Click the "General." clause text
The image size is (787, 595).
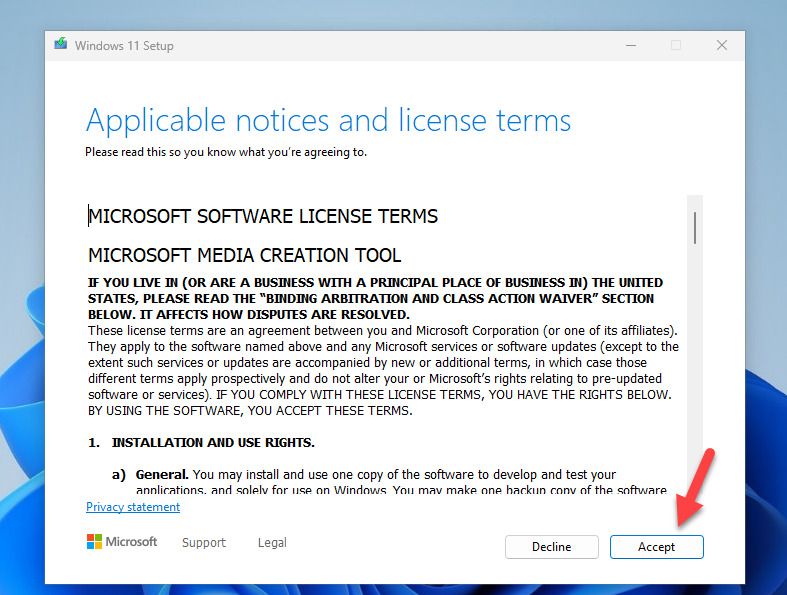tap(162, 474)
